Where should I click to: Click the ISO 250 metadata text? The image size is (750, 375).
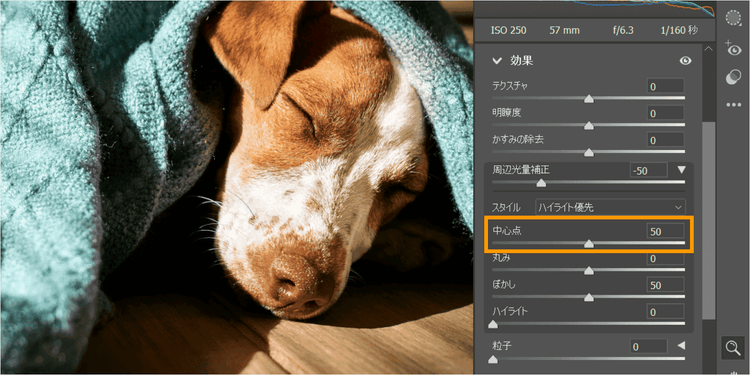(508, 31)
